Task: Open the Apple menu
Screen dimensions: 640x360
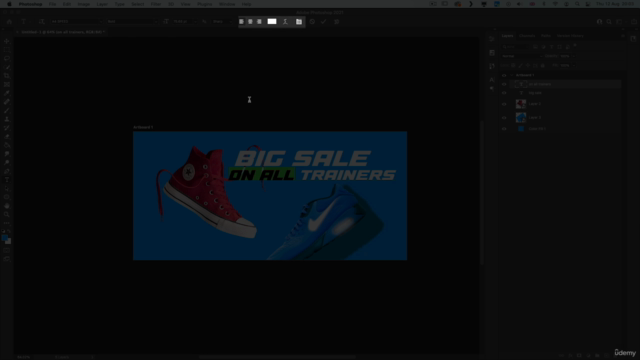Action: tap(9, 4)
